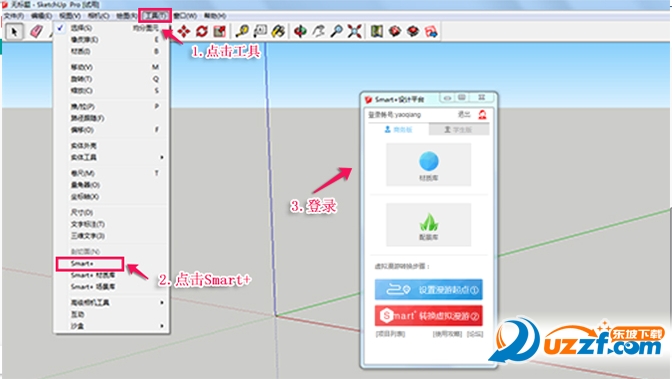672x379 pixels.
Task: Select the Tape Measure tool icon
Action: (242, 31)
